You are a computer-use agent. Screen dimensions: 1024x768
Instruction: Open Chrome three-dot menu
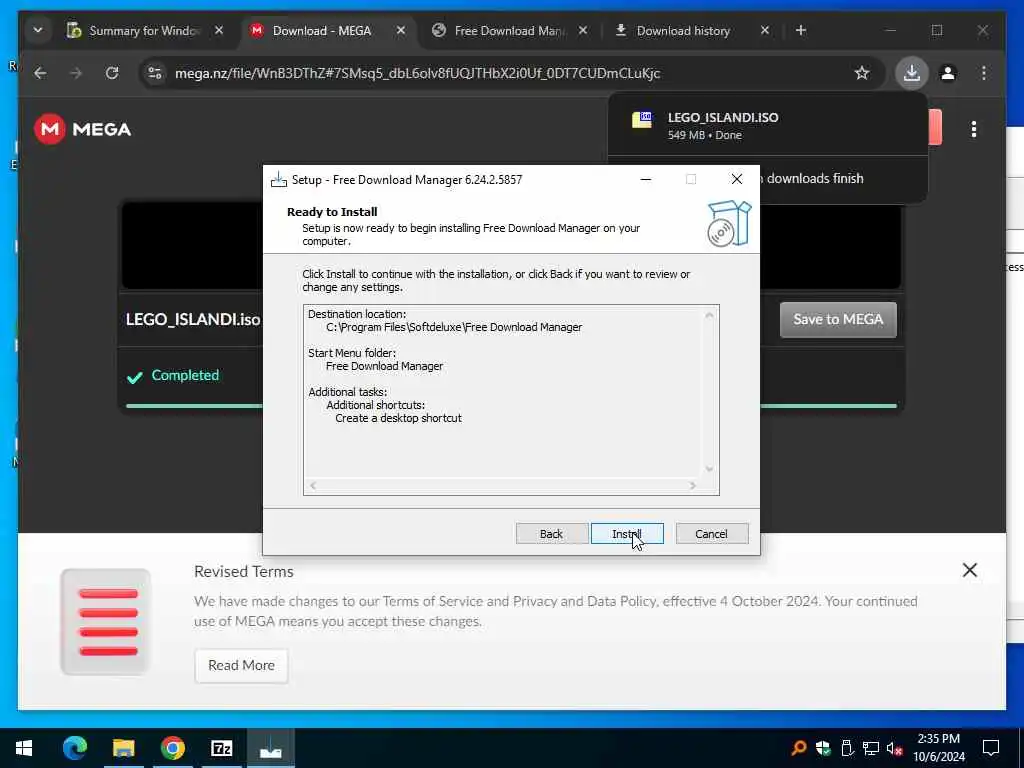pyautogui.click(x=984, y=73)
